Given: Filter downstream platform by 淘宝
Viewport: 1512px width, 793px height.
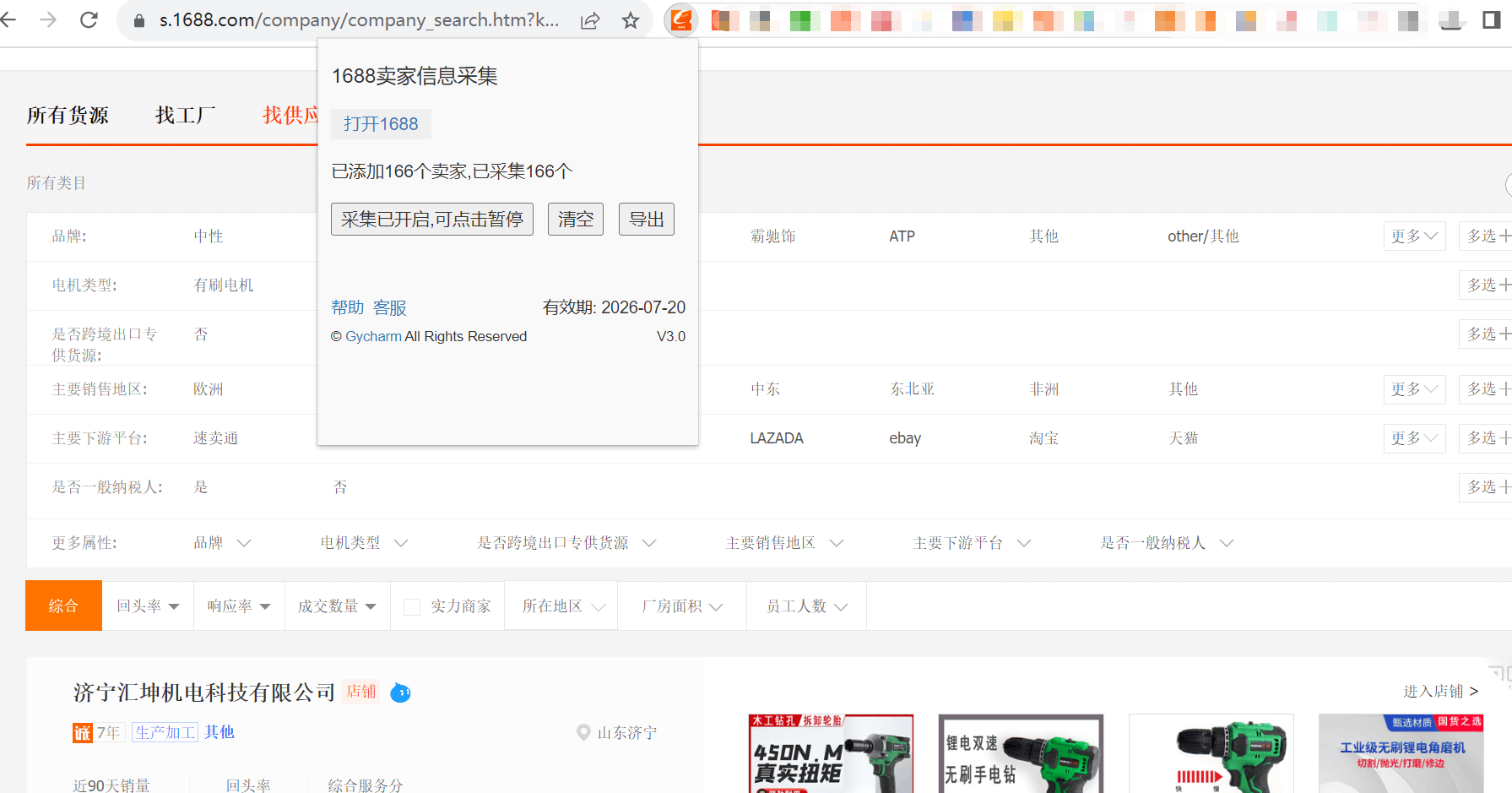Looking at the screenshot, I should (x=1043, y=438).
